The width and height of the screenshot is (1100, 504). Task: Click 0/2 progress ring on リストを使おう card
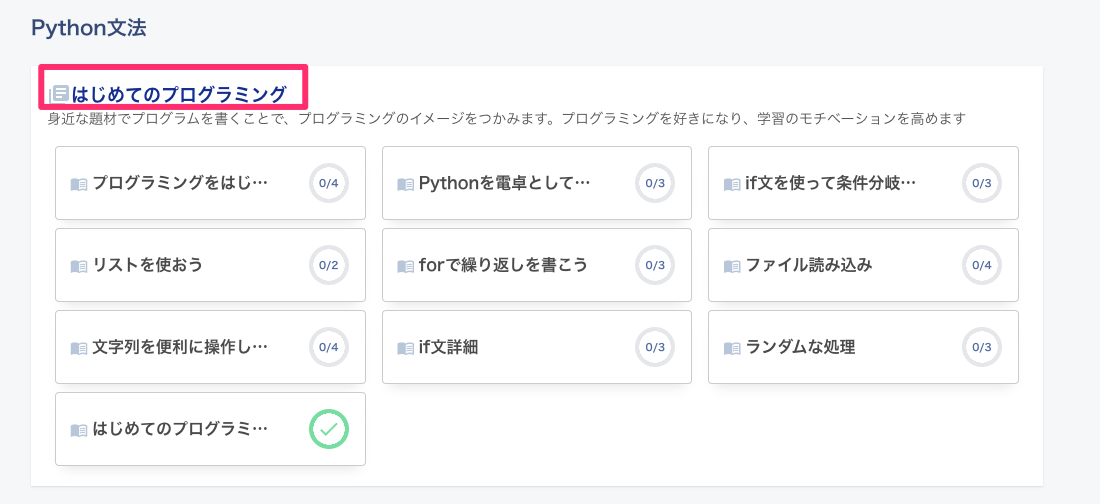329,265
